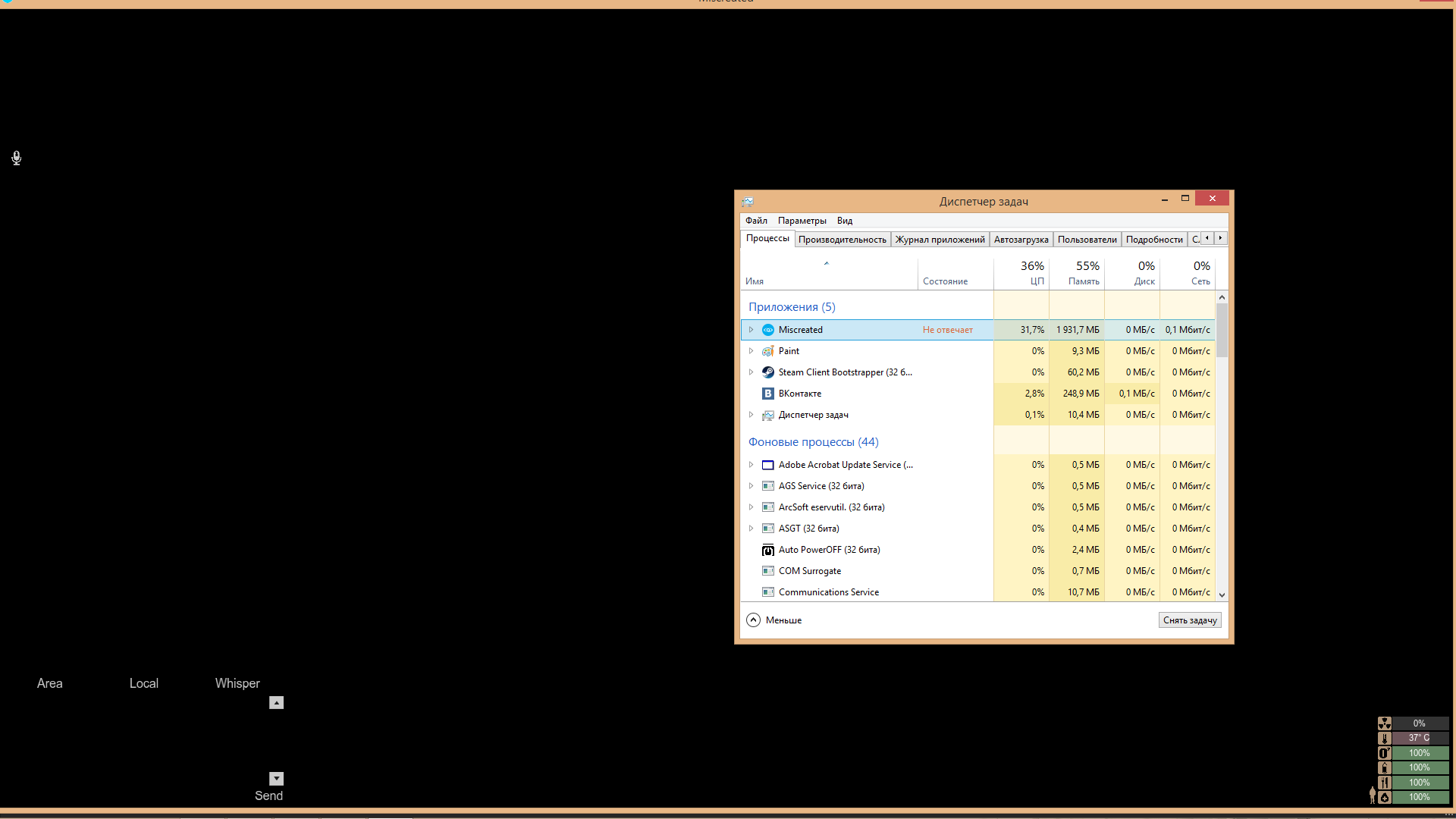
Task: Open the Файл menu
Action: [x=756, y=221]
